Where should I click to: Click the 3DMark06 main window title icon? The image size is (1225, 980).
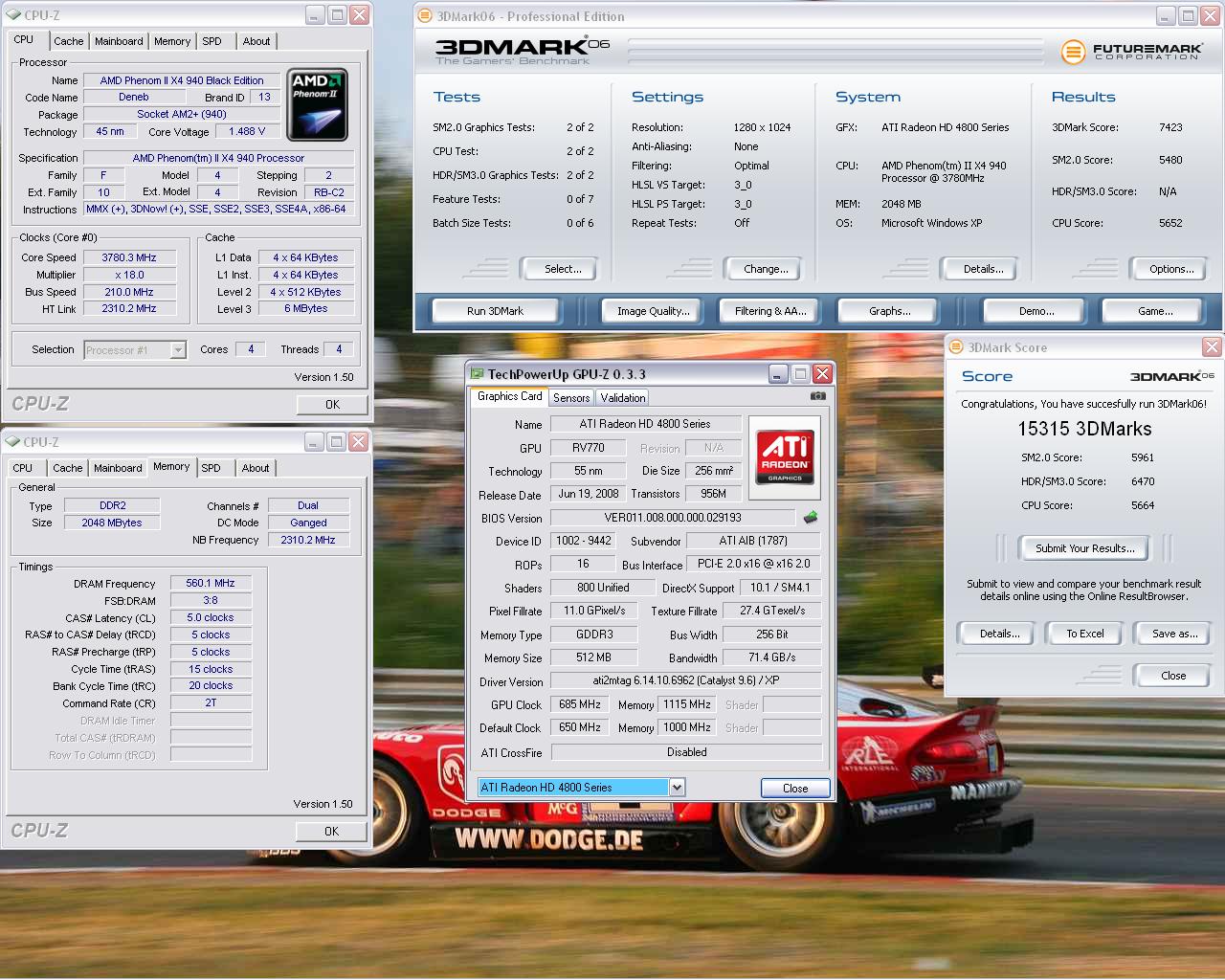coord(426,16)
